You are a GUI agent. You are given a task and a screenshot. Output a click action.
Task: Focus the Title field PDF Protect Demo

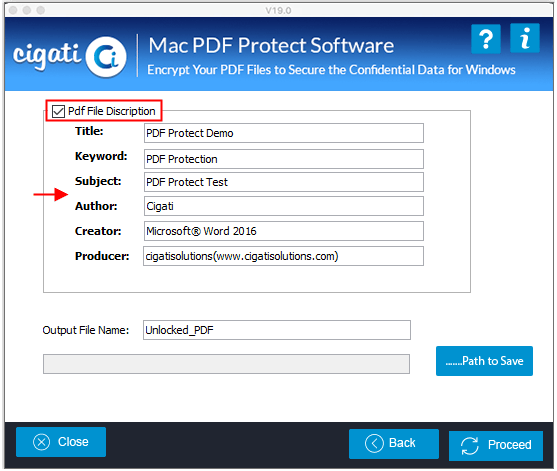(283, 133)
